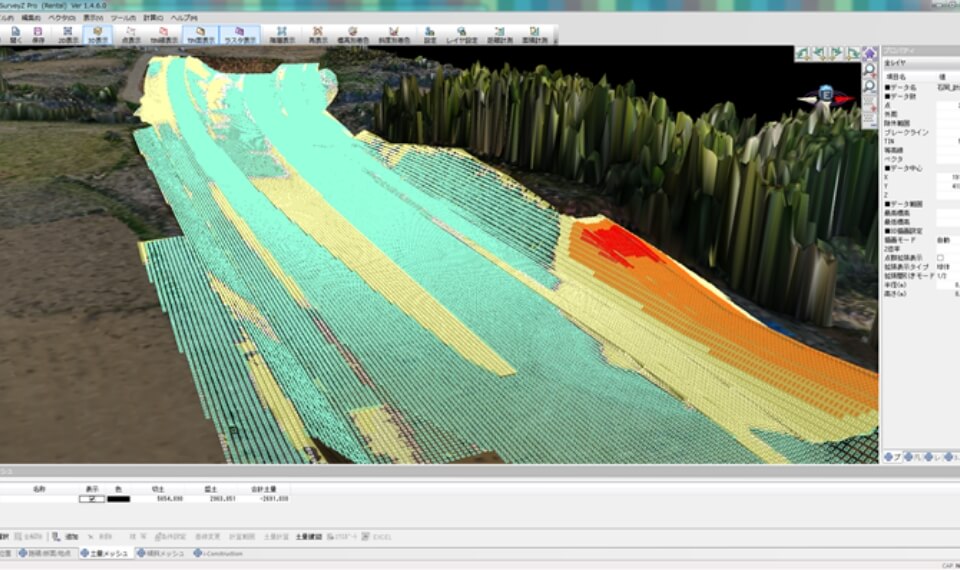Viewport: 960px width, 570px height.
Task: Click the 土量確認 button in bottom toolbar
Action: (x=308, y=537)
